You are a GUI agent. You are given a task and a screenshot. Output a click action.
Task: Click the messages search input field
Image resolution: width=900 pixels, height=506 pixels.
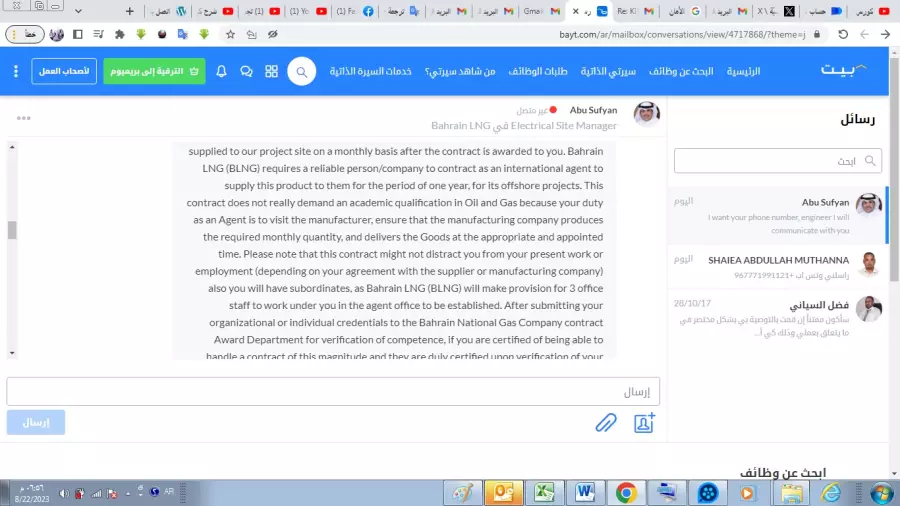pyautogui.click(x=778, y=161)
